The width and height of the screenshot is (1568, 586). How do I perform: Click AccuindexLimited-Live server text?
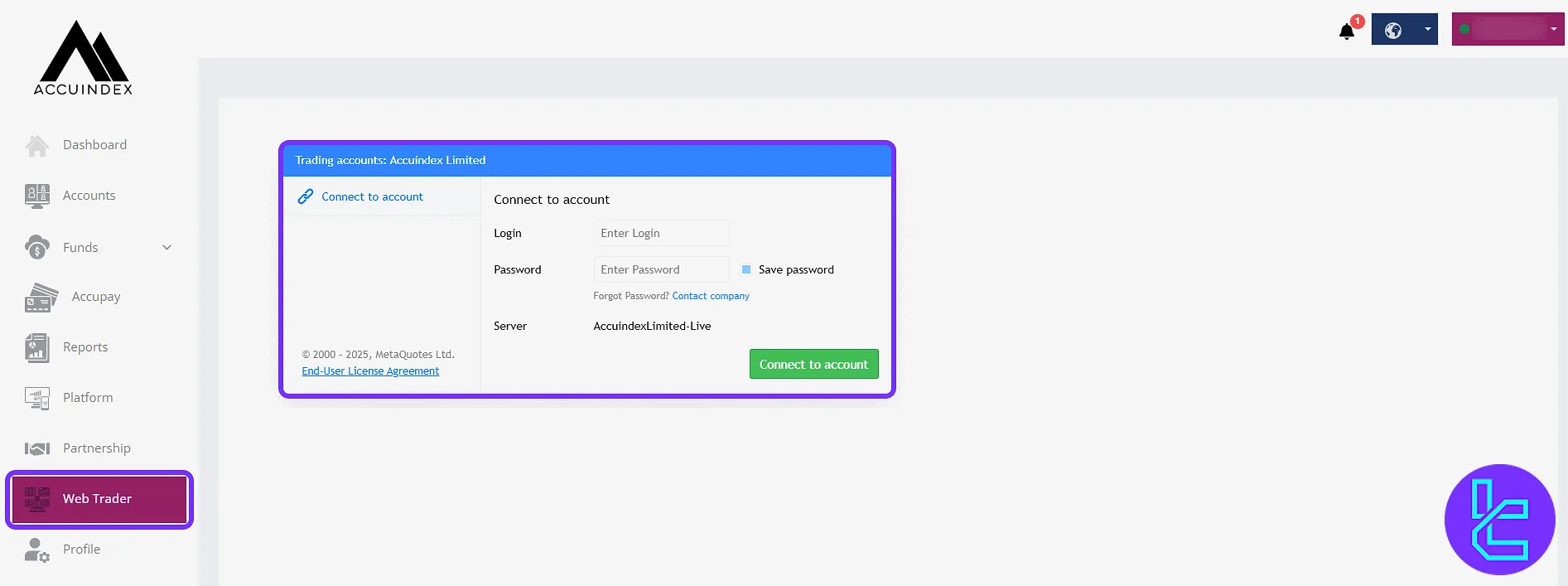click(x=652, y=326)
